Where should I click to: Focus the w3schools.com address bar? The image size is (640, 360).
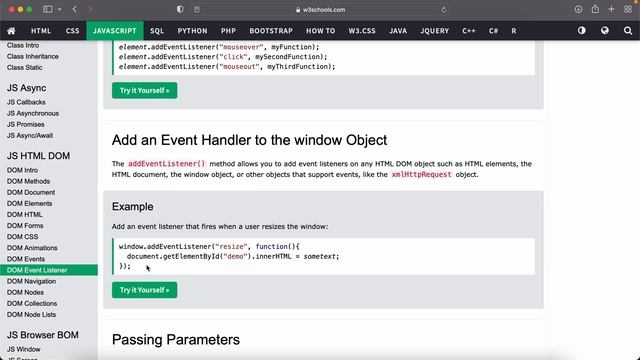pyautogui.click(x=320, y=10)
